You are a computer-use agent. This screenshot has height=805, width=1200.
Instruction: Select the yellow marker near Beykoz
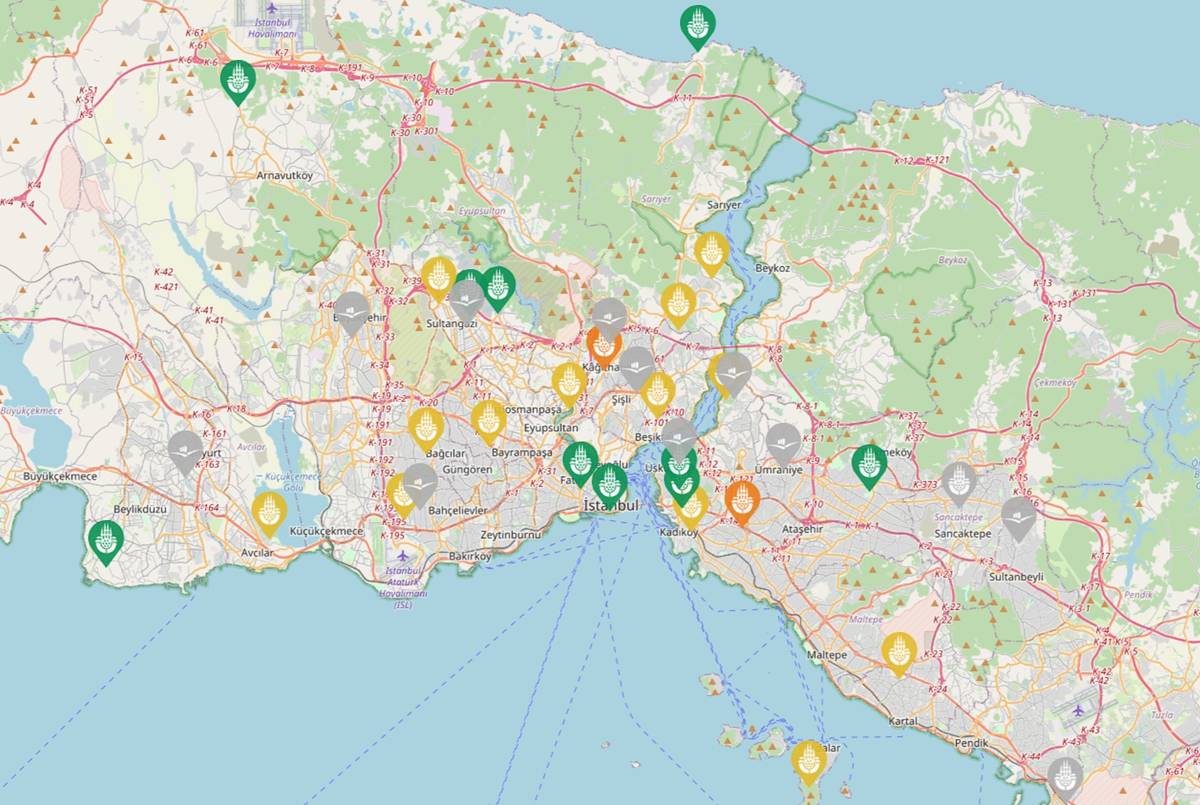(x=712, y=253)
